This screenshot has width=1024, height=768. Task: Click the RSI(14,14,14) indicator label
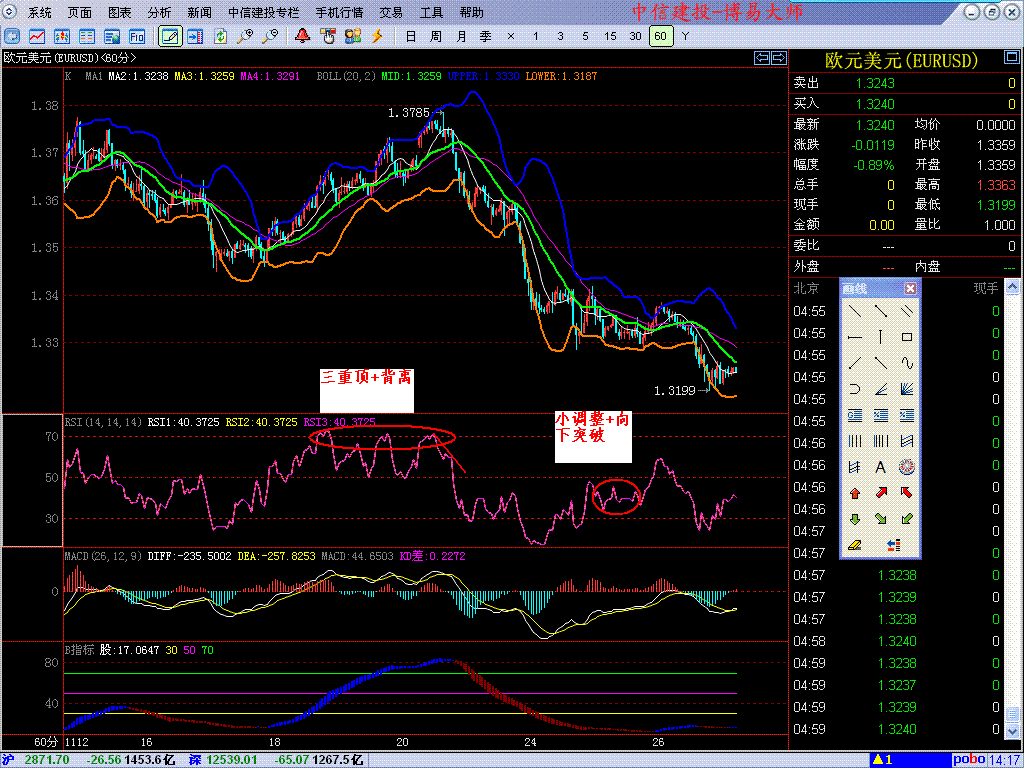tap(103, 423)
